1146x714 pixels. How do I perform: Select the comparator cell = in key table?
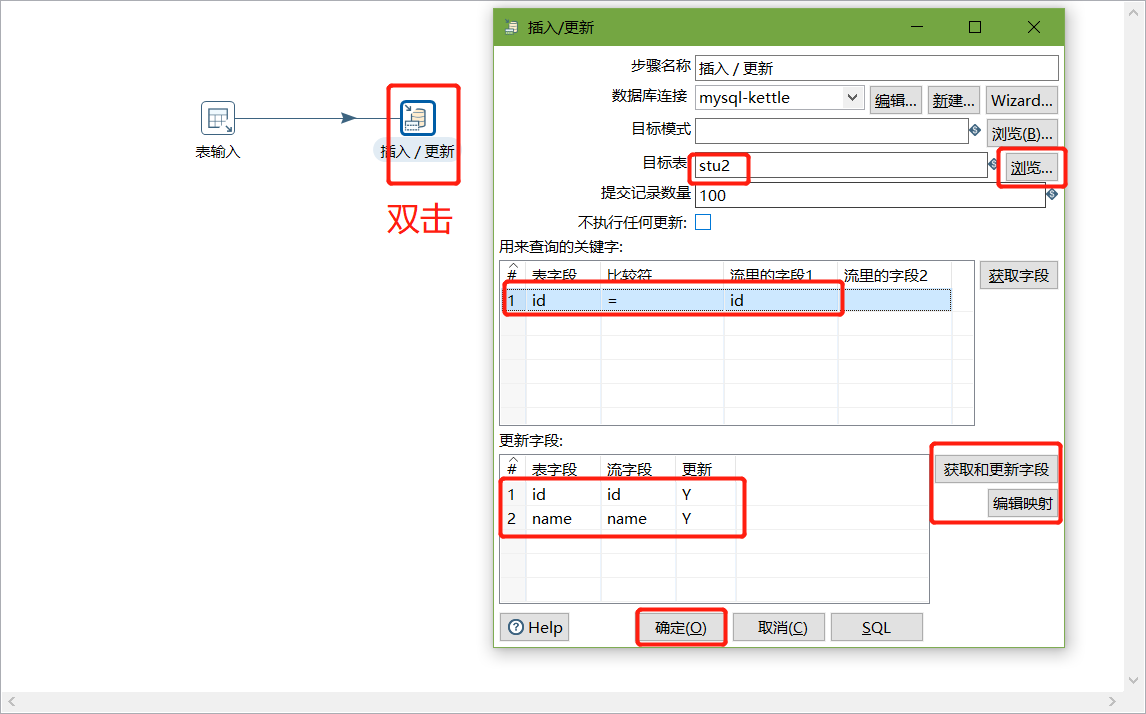[x=661, y=300]
